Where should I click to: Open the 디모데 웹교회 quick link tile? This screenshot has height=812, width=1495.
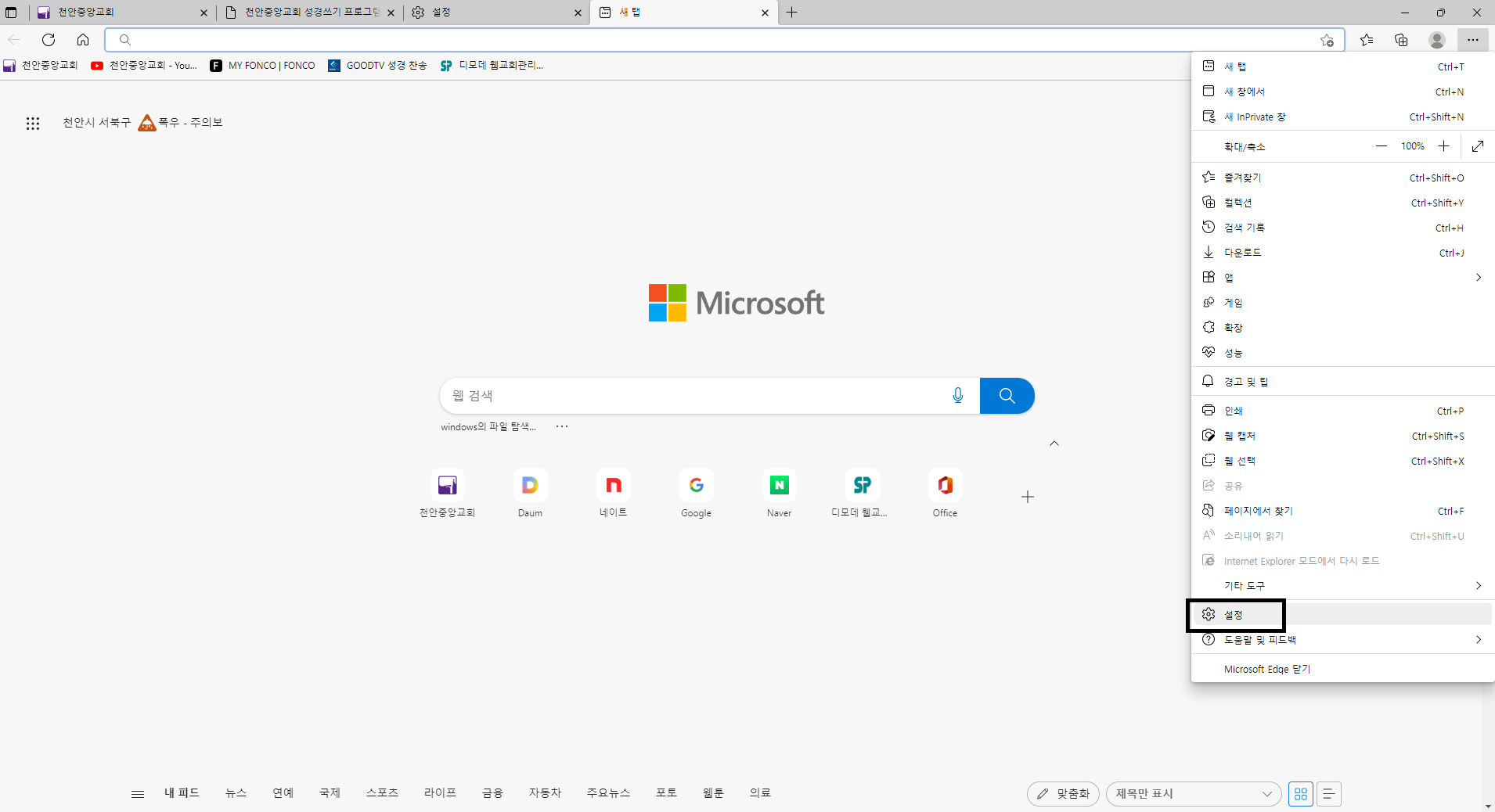pyautogui.click(x=862, y=494)
